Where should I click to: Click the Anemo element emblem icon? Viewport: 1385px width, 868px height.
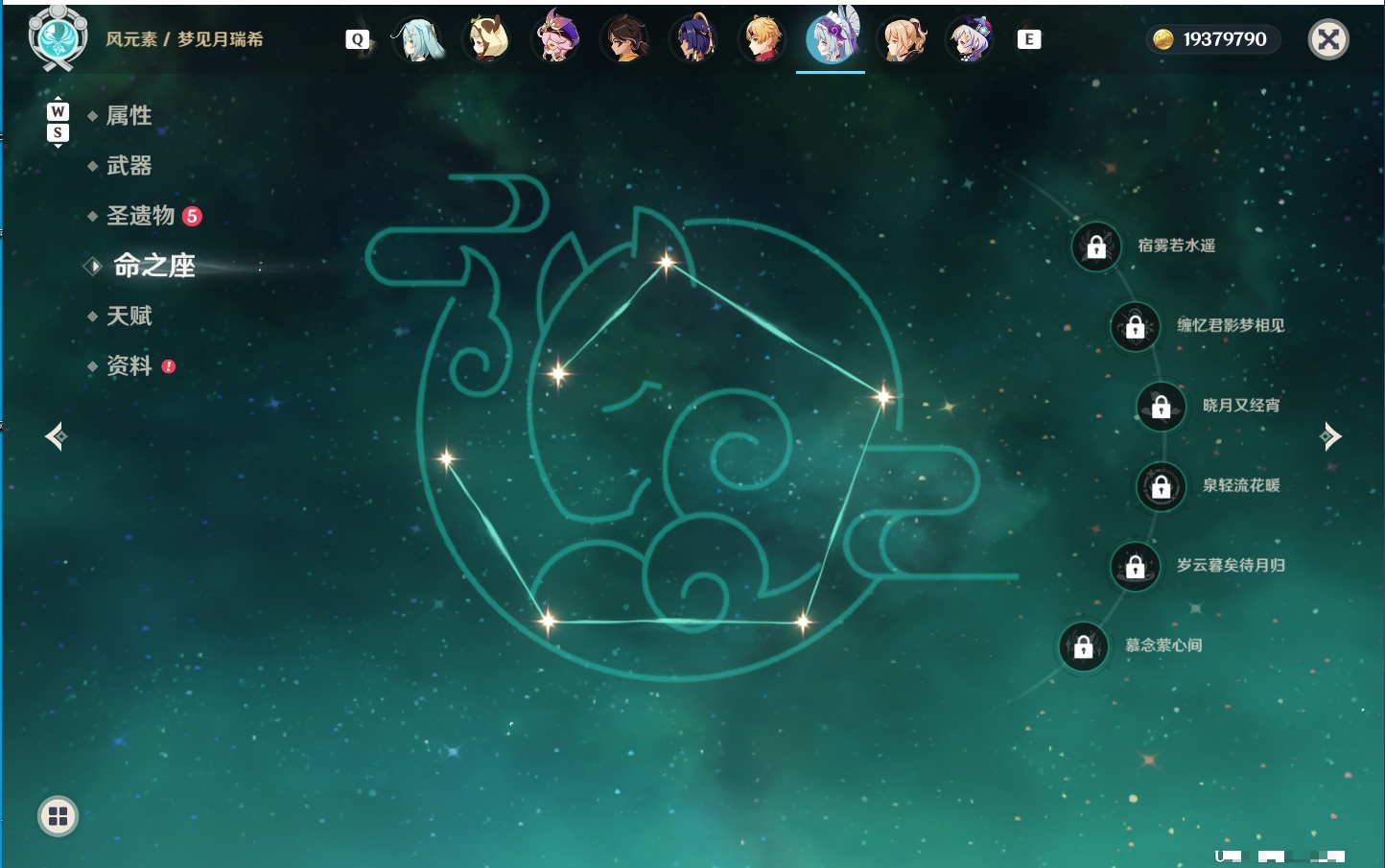[58, 37]
